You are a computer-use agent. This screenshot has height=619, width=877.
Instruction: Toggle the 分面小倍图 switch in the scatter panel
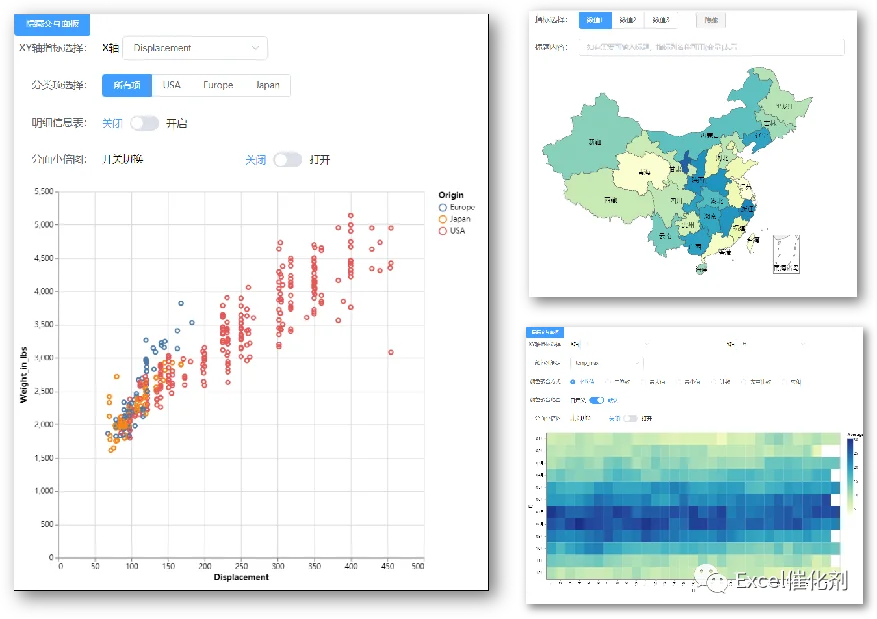point(287,160)
